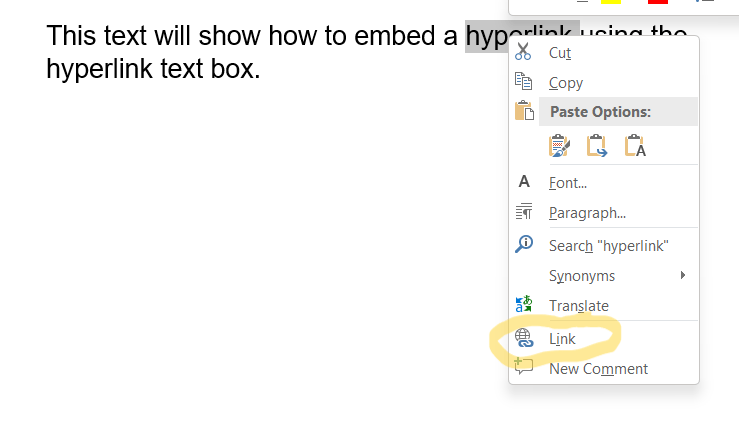The height and width of the screenshot is (425, 739).
Task: Open the Font... dialog entry
Action: click(x=567, y=183)
